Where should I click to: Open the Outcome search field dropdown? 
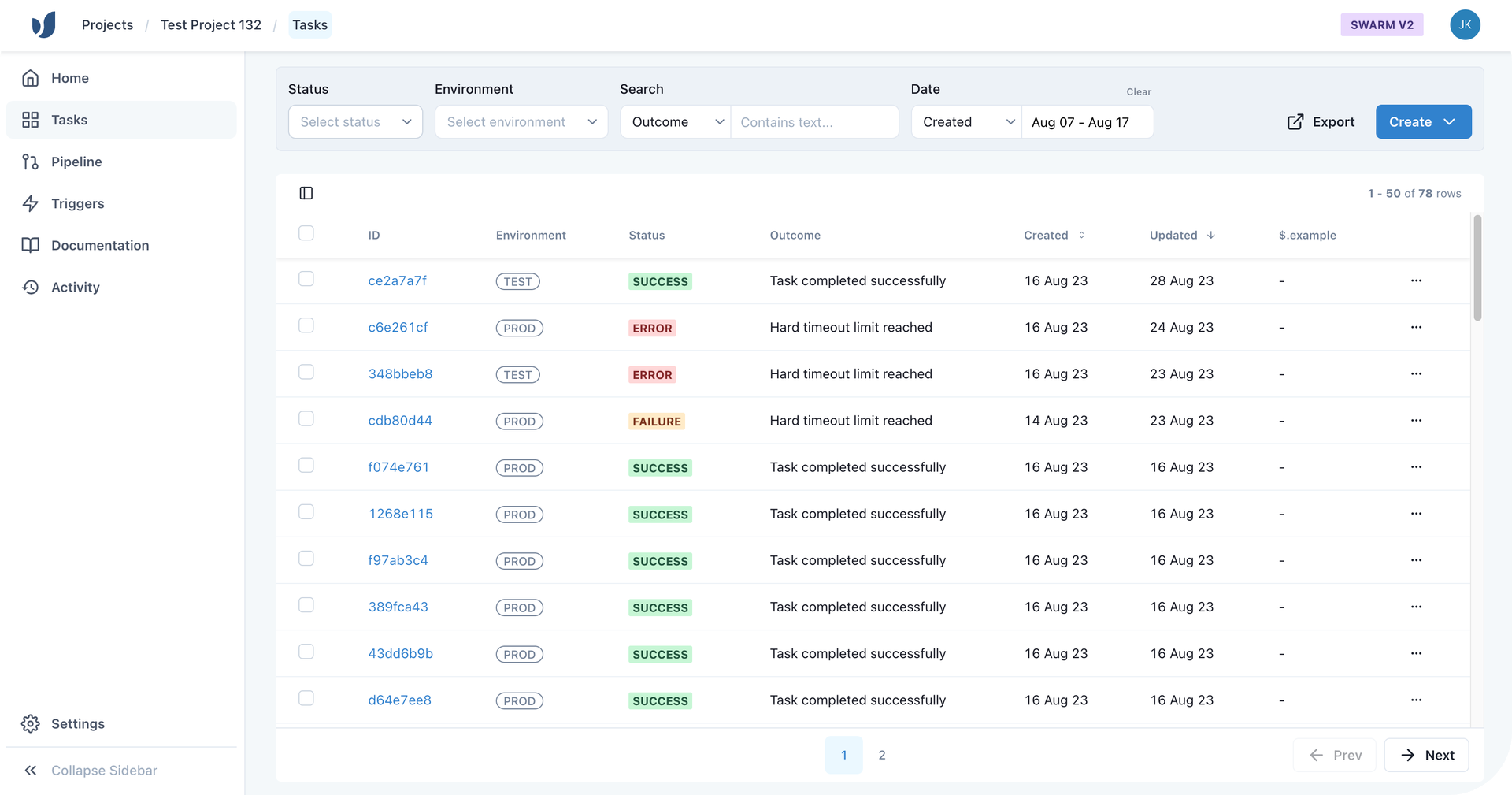674,121
